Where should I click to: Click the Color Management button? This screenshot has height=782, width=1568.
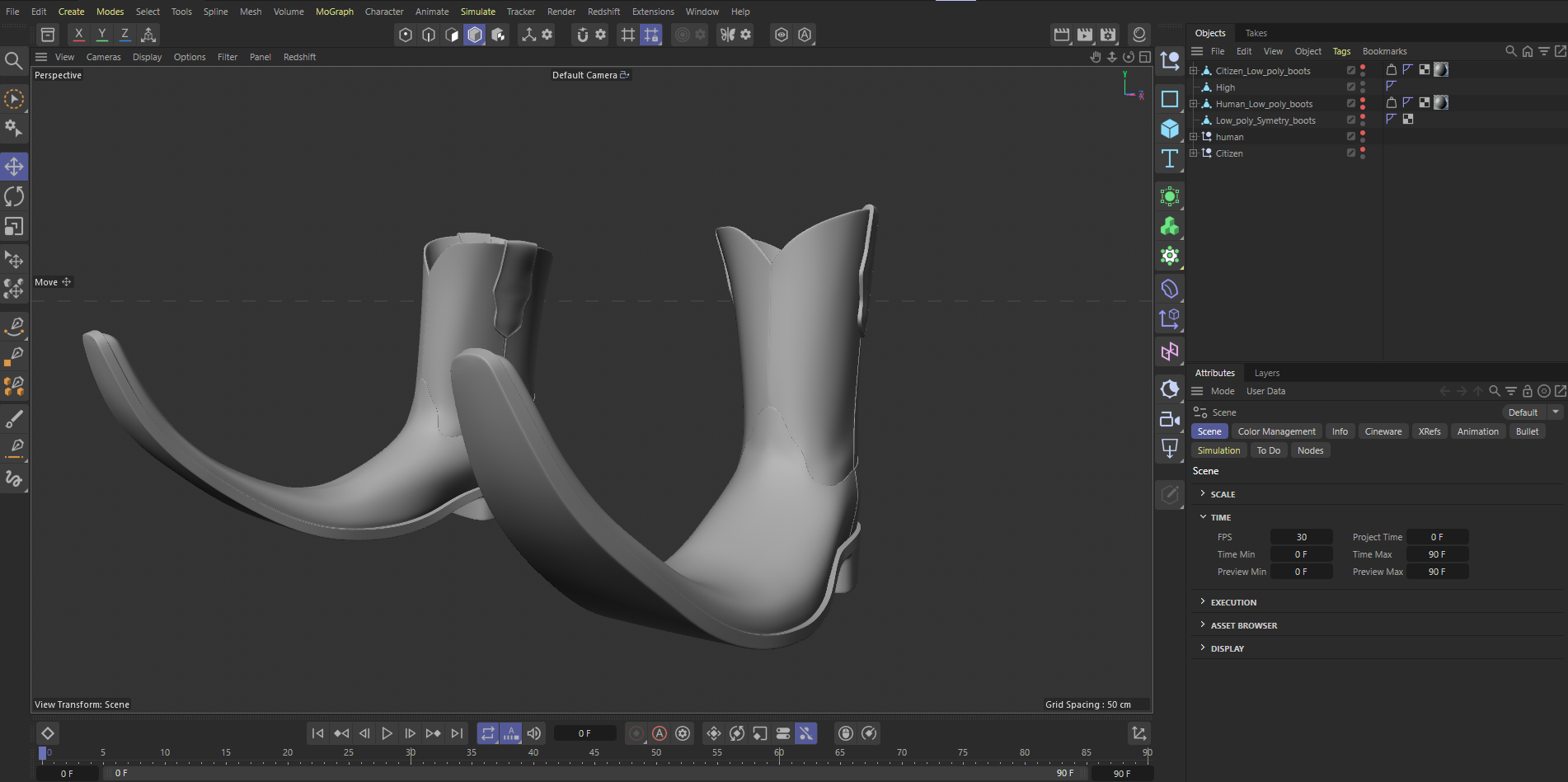[x=1276, y=431]
